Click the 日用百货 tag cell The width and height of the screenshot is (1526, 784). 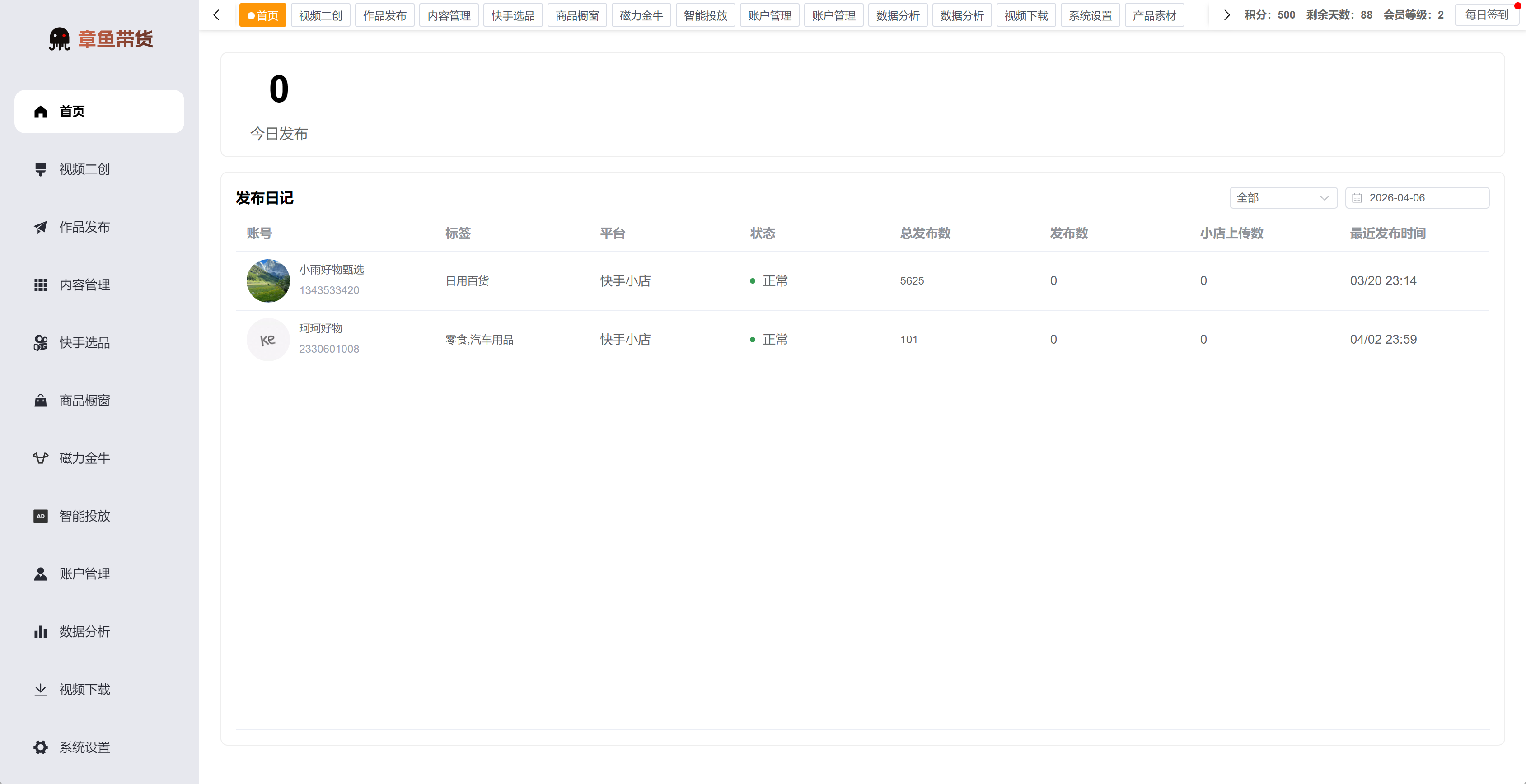coord(468,280)
